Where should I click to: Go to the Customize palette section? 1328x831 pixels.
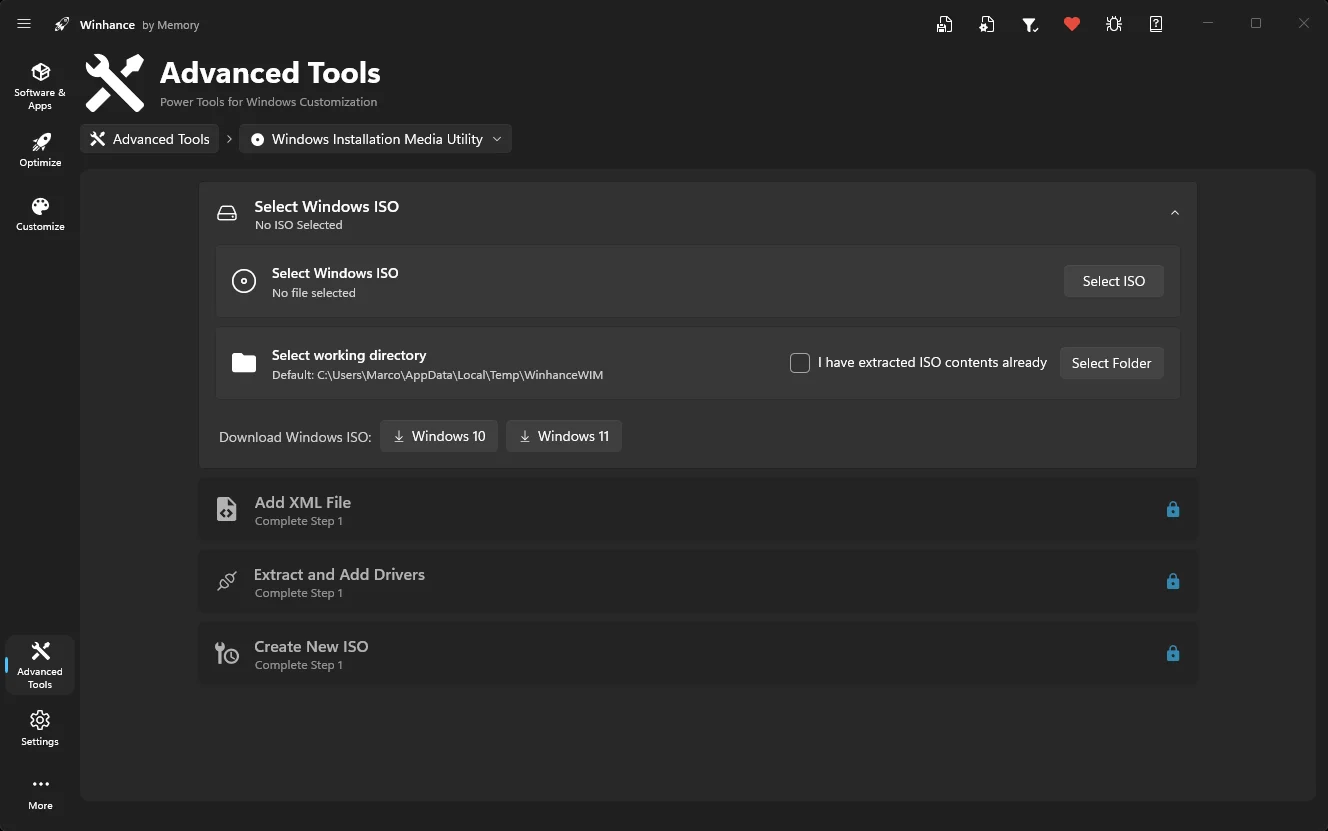pyautogui.click(x=40, y=214)
